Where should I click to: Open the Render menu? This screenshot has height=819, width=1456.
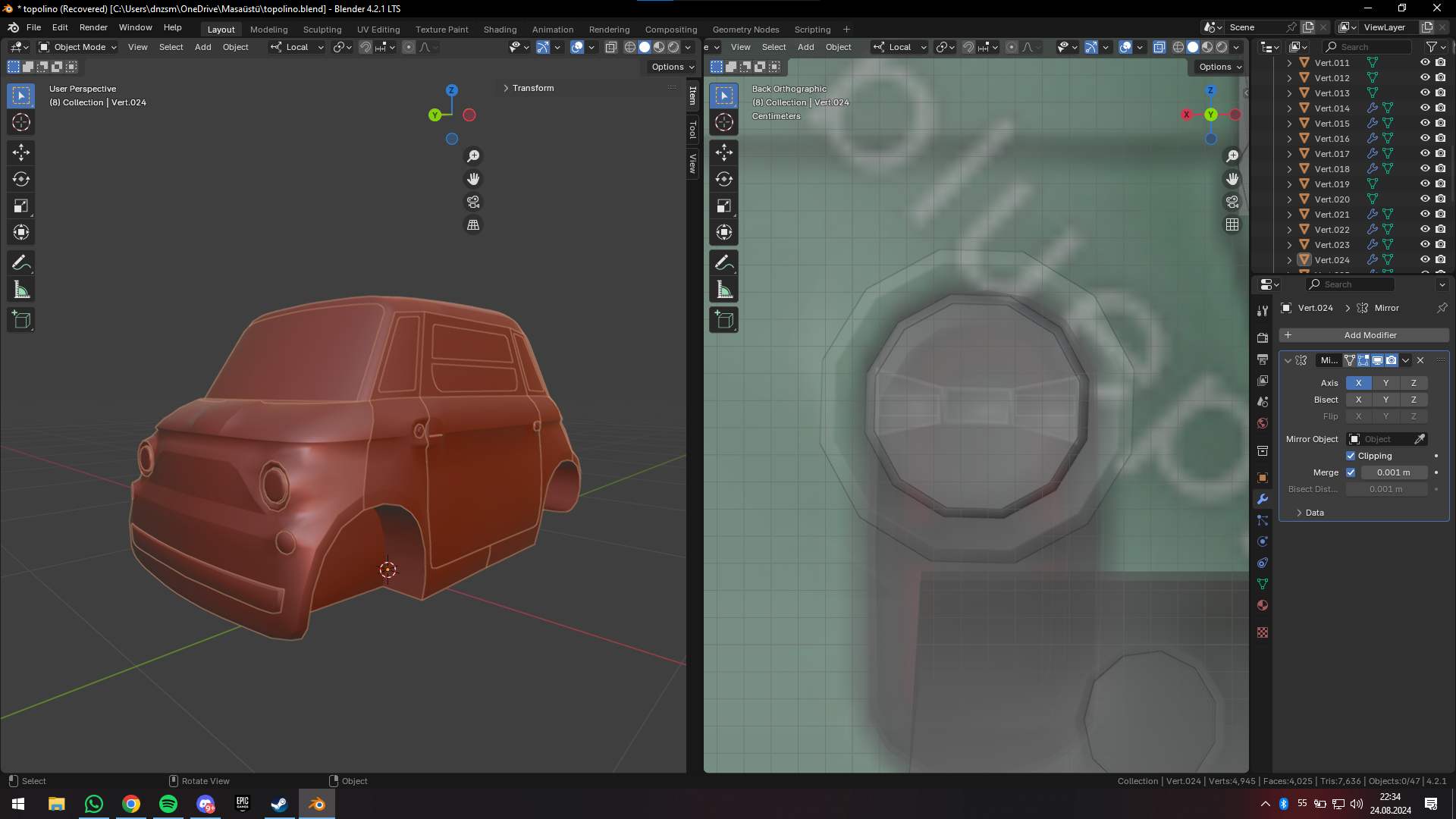coord(93,27)
